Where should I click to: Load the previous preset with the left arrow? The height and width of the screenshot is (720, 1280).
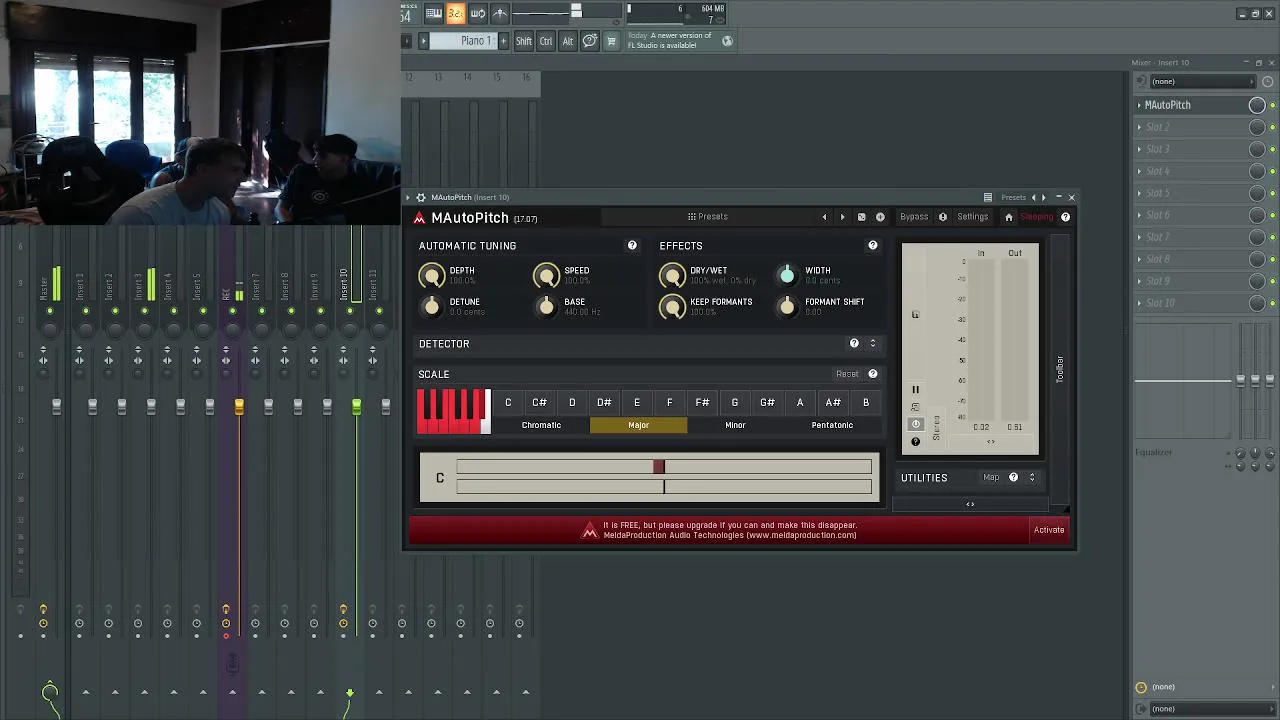click(825, 217)
